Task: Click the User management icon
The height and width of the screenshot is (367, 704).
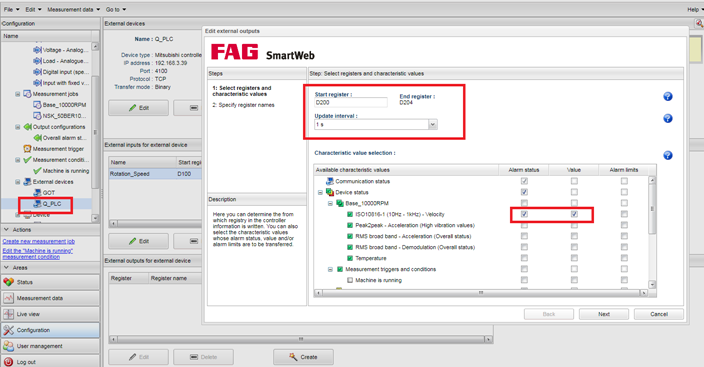Action: click(x=8, y=346)
